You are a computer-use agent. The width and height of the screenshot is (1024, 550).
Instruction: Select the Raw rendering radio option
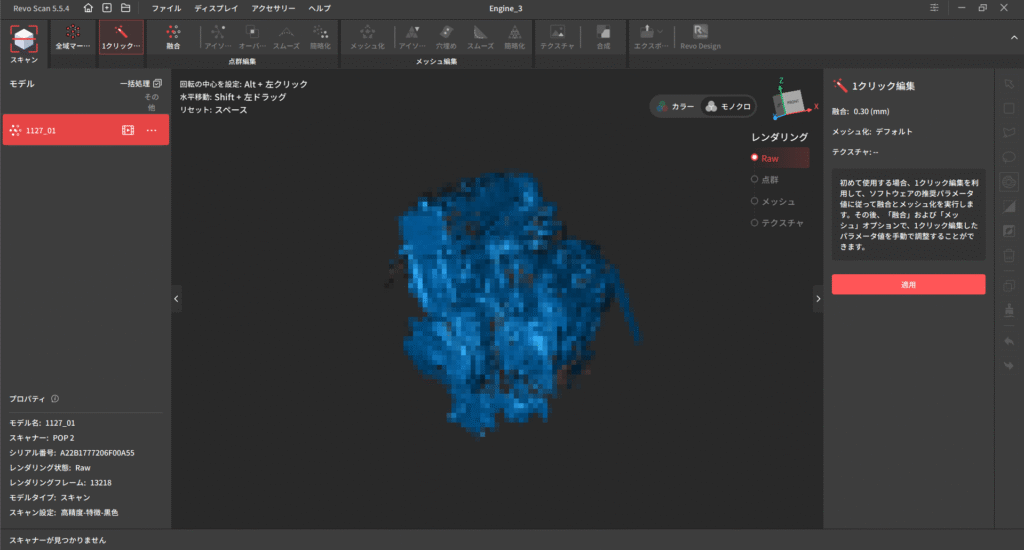(755, 158)
